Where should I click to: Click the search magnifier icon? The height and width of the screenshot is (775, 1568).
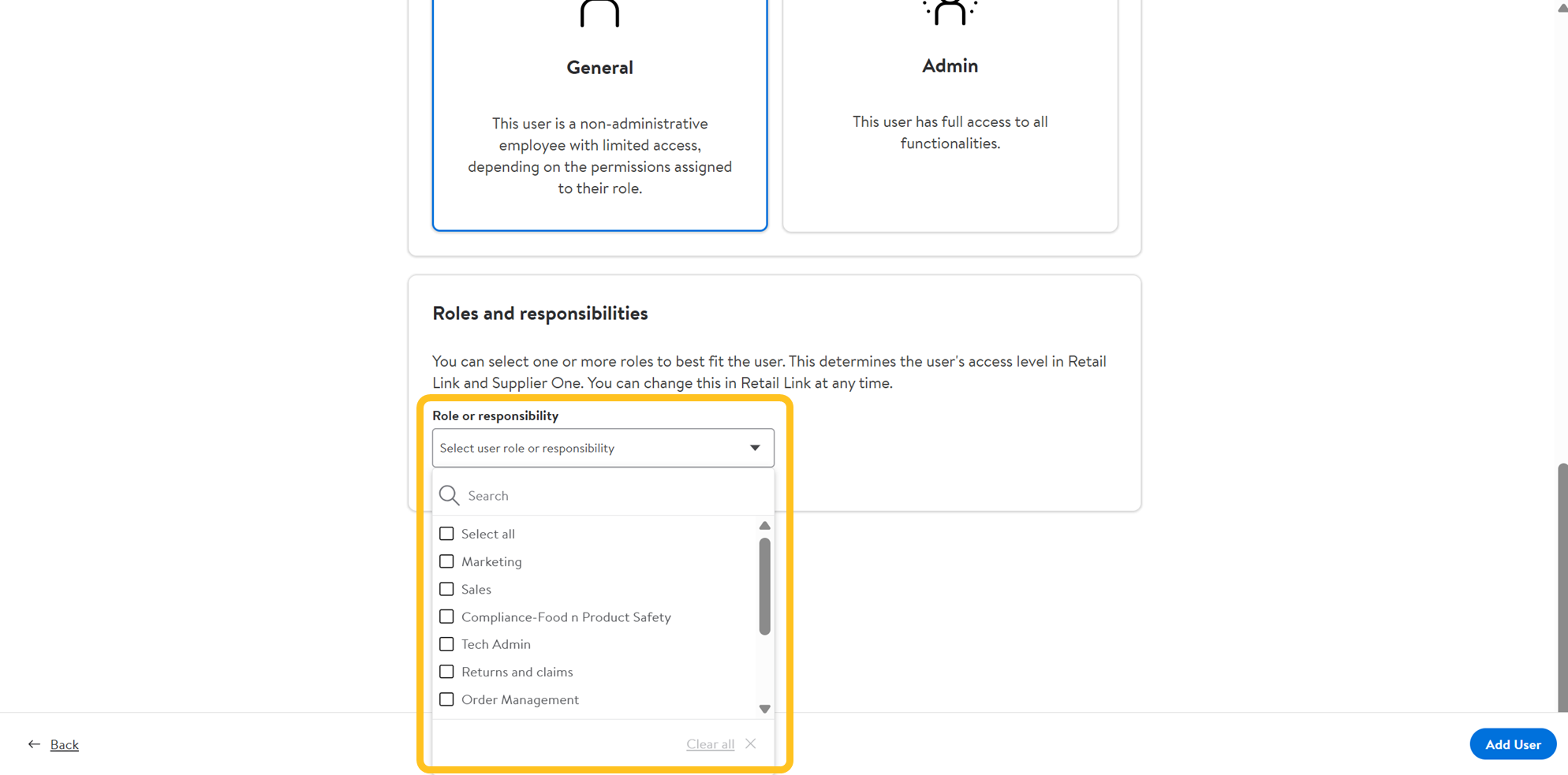pyautogui.click(x=450, y=495)
